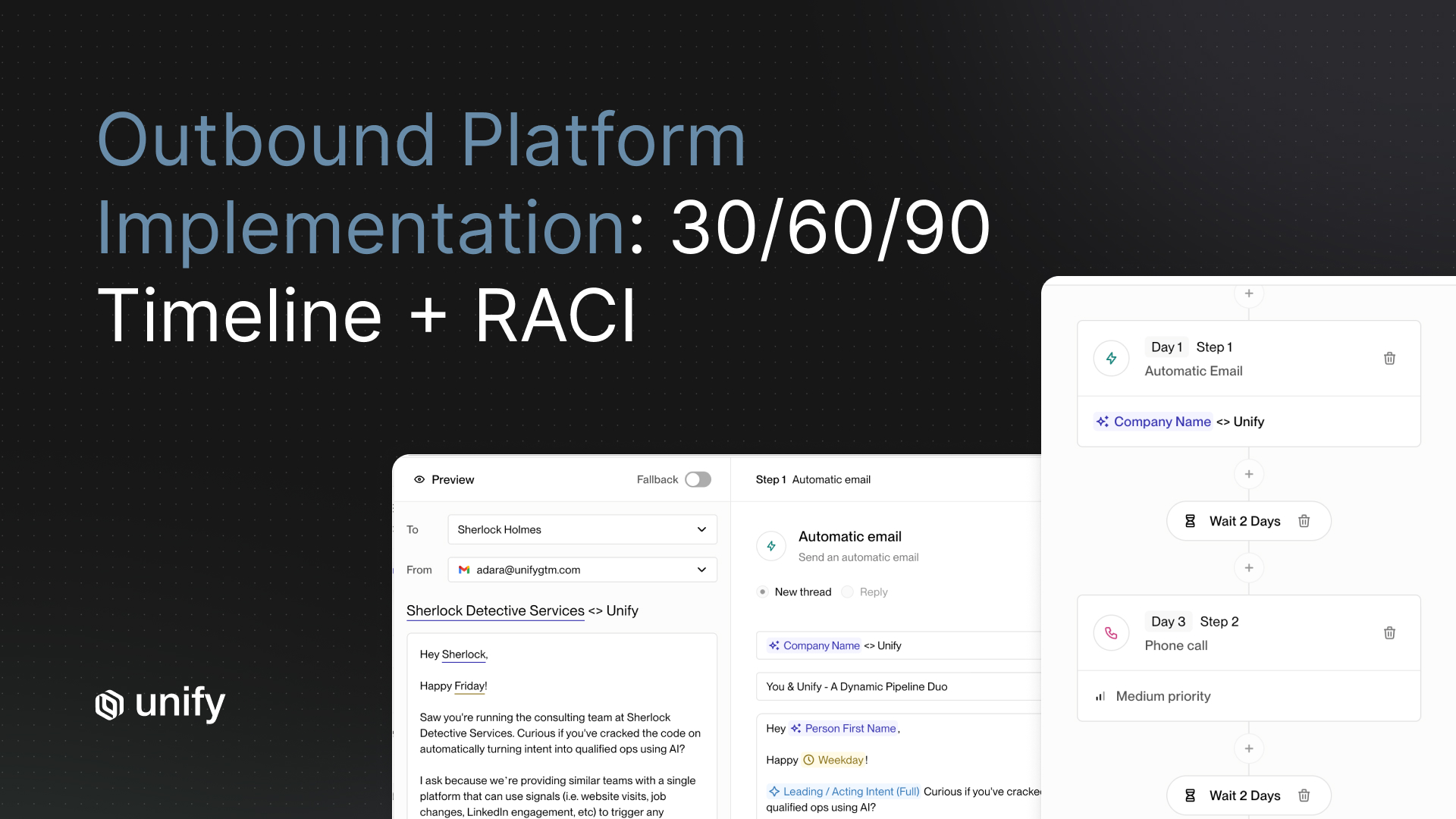Click the Automatic Email label on Step 1 card

tap(1194, 371)
